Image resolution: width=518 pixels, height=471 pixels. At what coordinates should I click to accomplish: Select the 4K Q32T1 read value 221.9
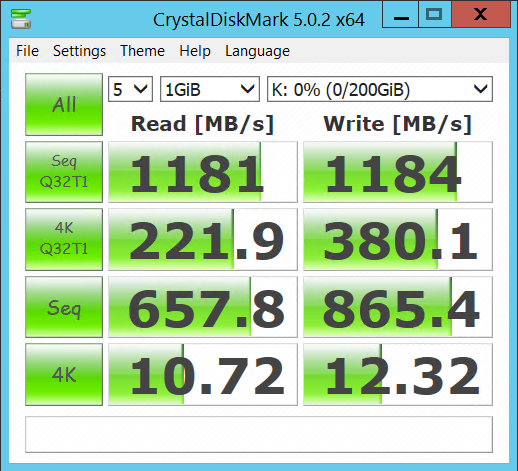click(x=203, y=239)
